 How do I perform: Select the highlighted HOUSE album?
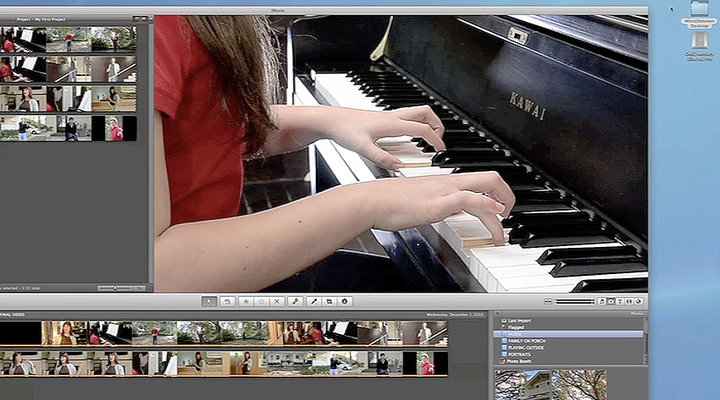pos(569,334)
